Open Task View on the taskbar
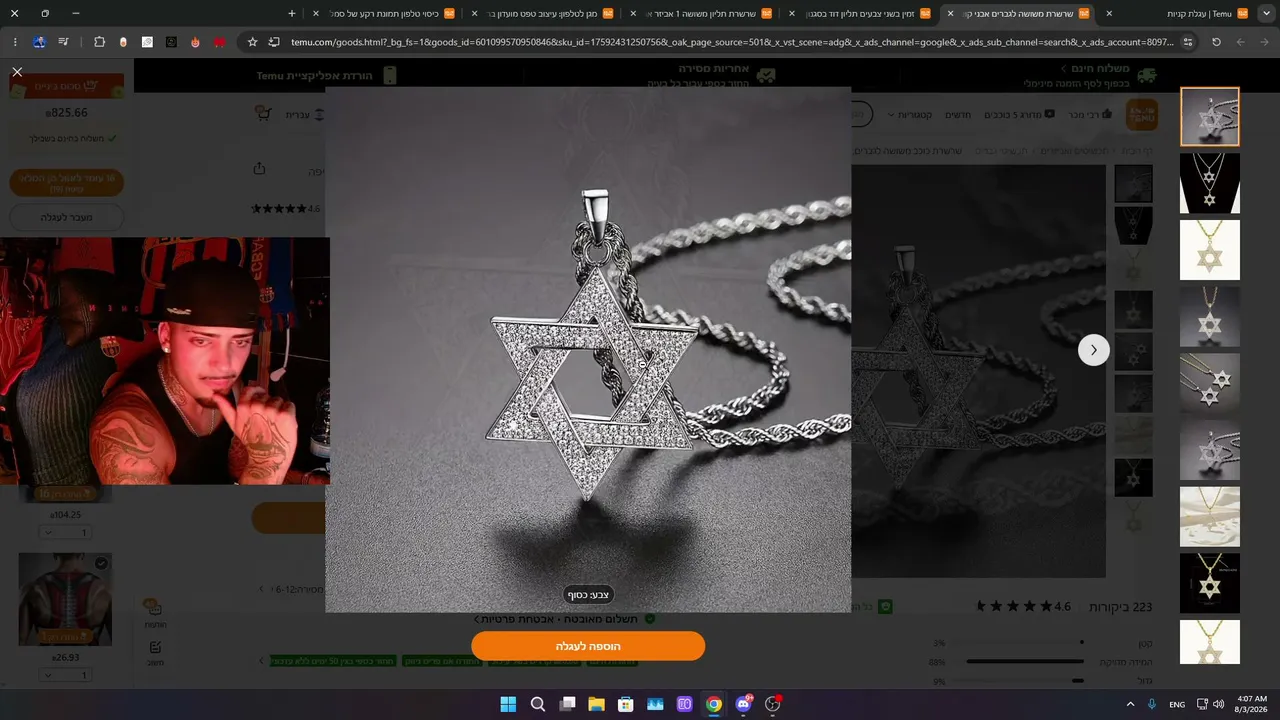 [567, 704]
